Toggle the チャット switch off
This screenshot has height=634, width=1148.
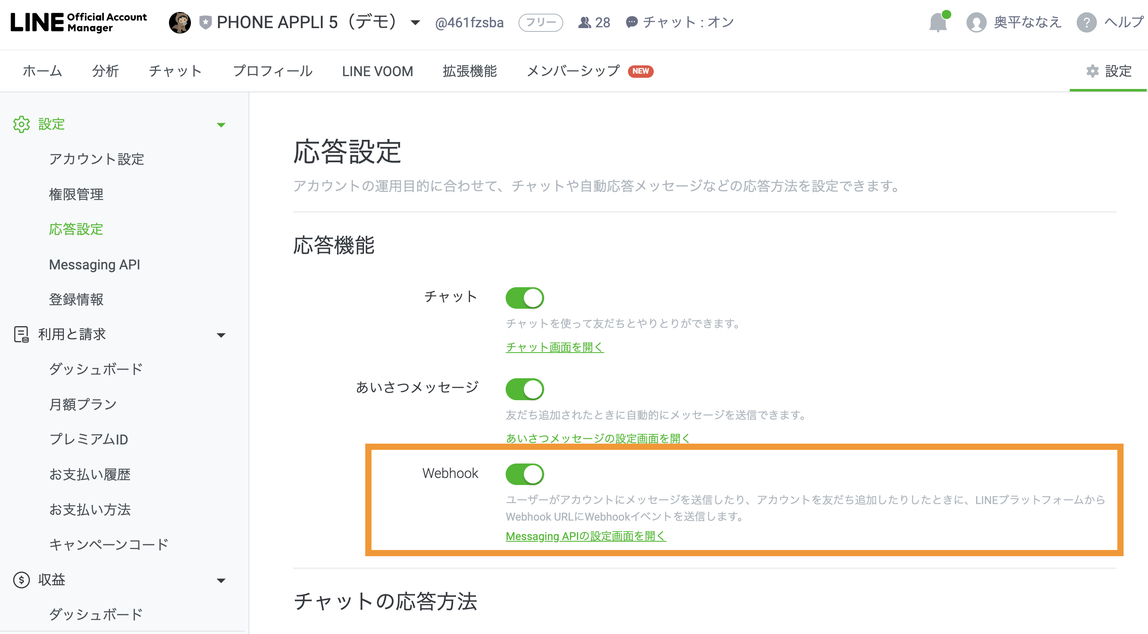[525, 298]
